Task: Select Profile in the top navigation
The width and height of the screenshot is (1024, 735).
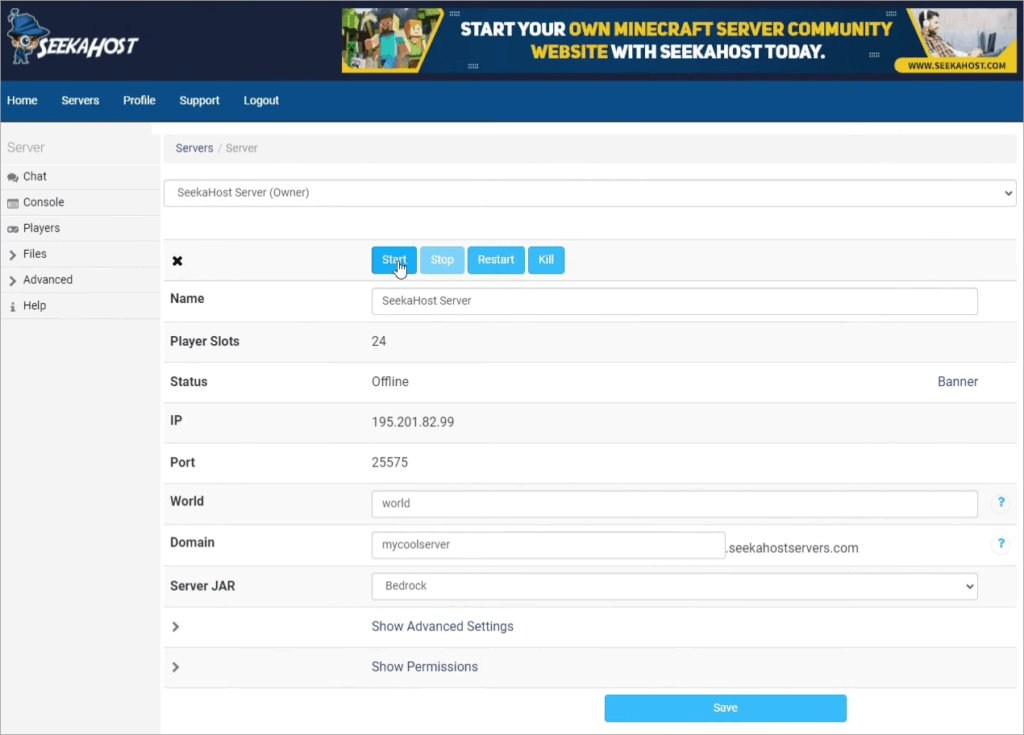Action: (x=139, y=101)
